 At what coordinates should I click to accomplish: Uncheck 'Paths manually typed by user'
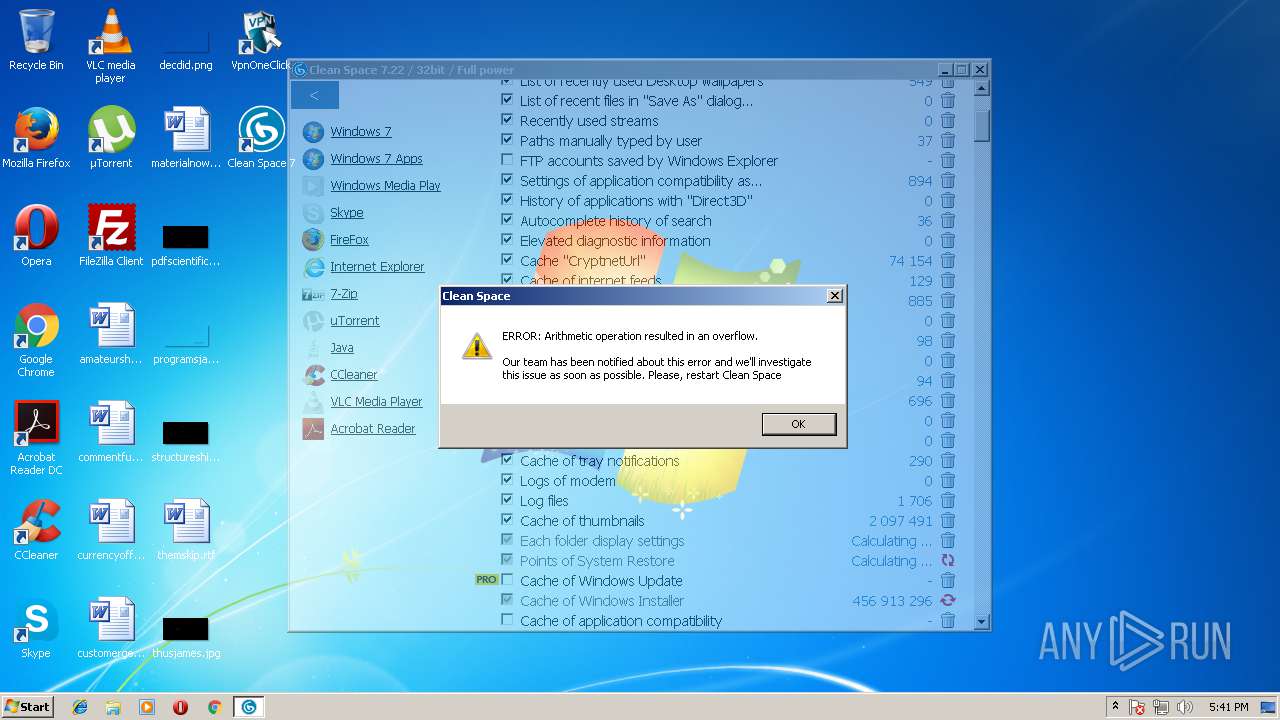pyautogui.click(x=507, y=140)
